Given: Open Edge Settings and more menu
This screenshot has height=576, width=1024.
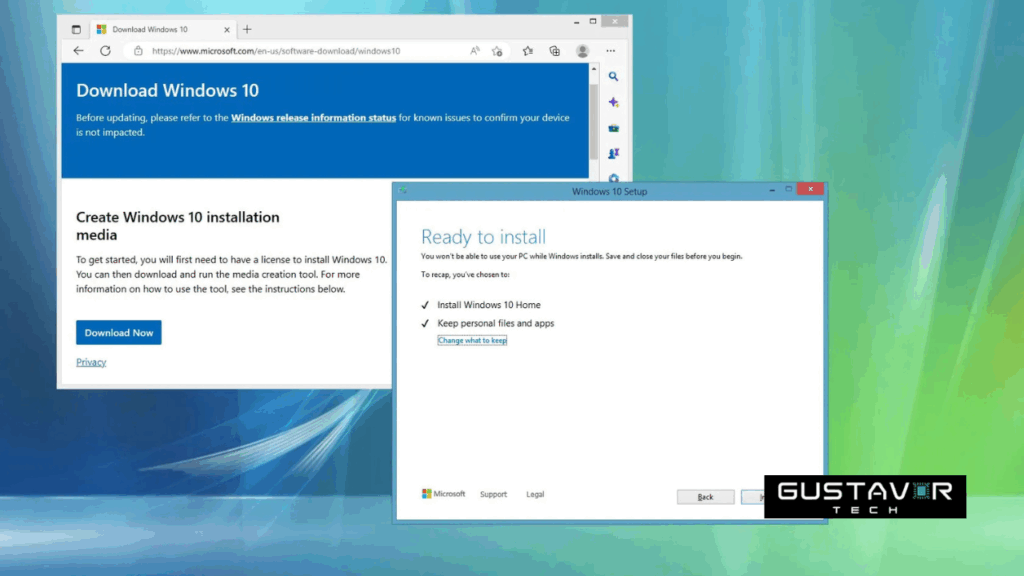Looking at the screenshot, I should [x=611, y=51].
